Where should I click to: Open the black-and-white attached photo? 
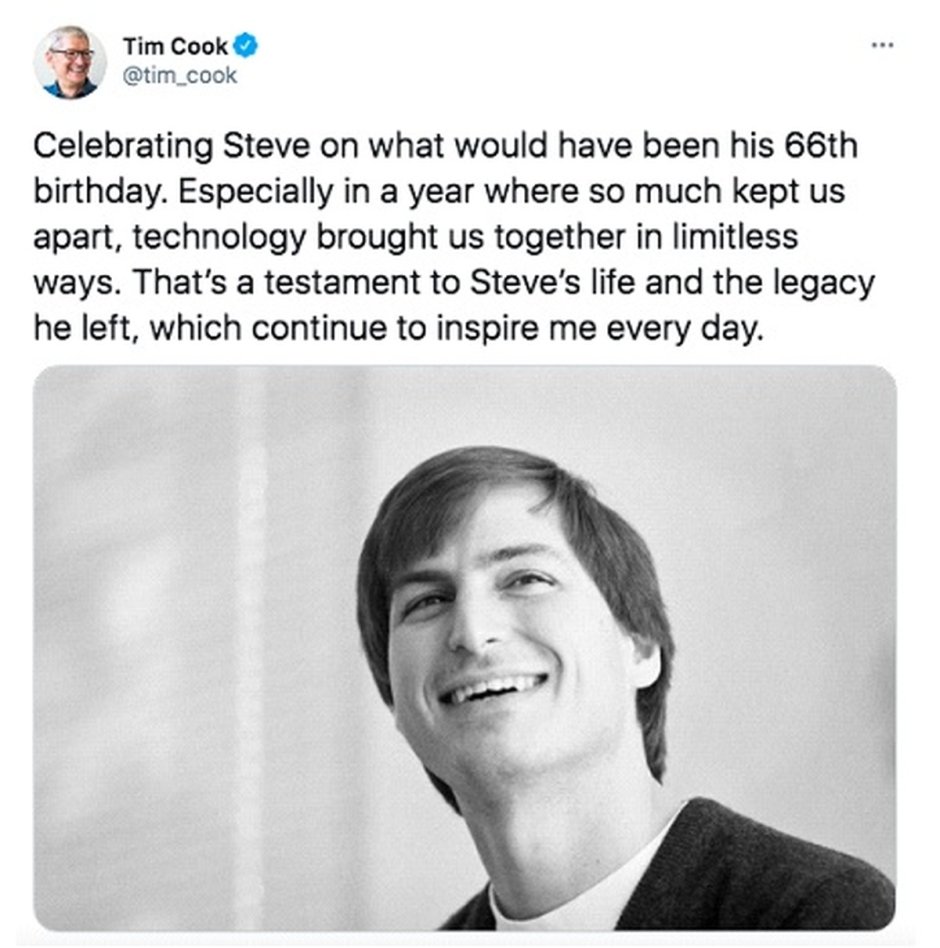pos(464,648)
